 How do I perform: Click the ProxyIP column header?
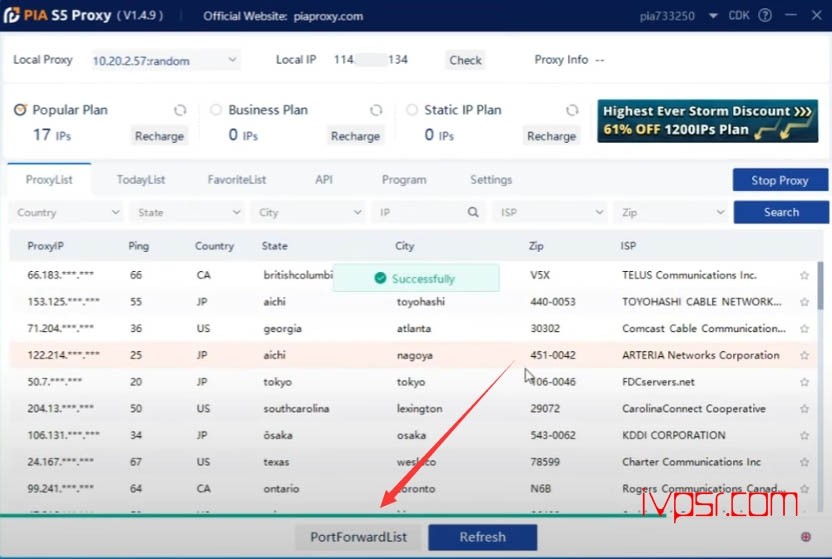46,246
